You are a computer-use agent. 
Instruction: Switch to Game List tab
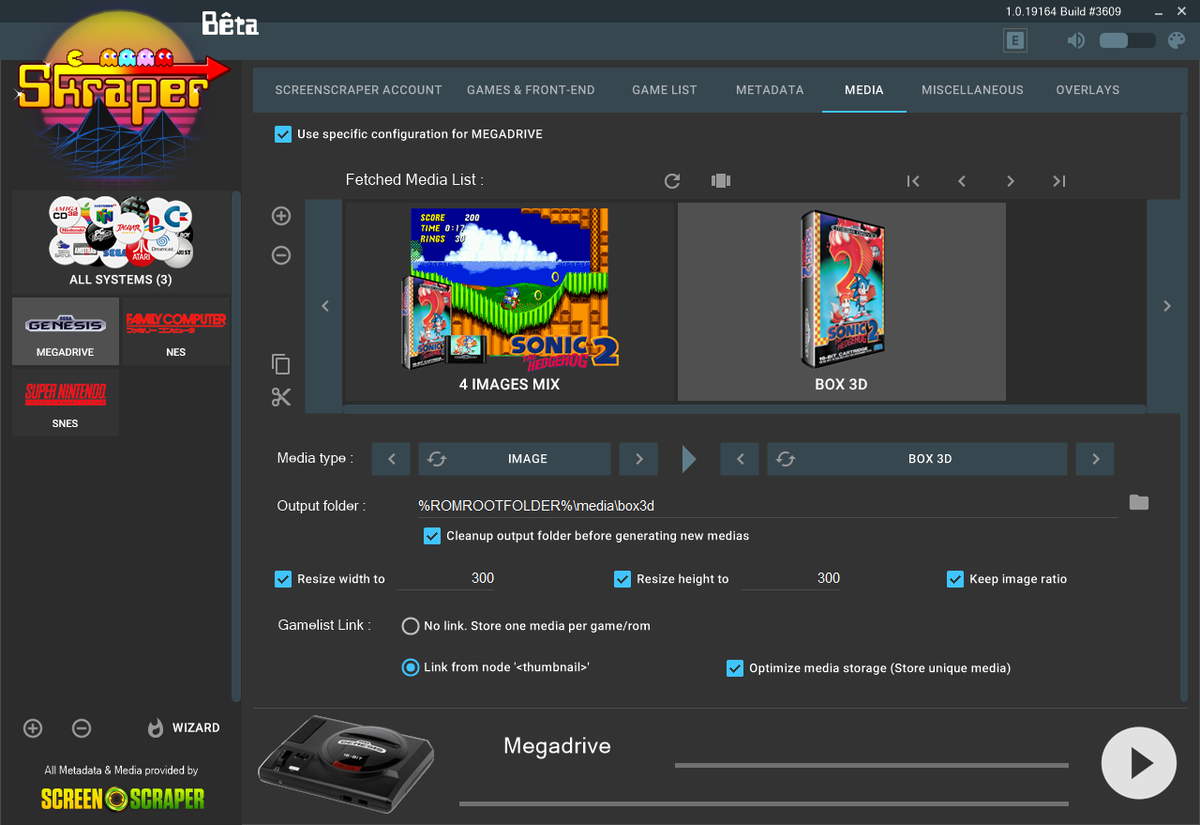click(x=664, y=90)
